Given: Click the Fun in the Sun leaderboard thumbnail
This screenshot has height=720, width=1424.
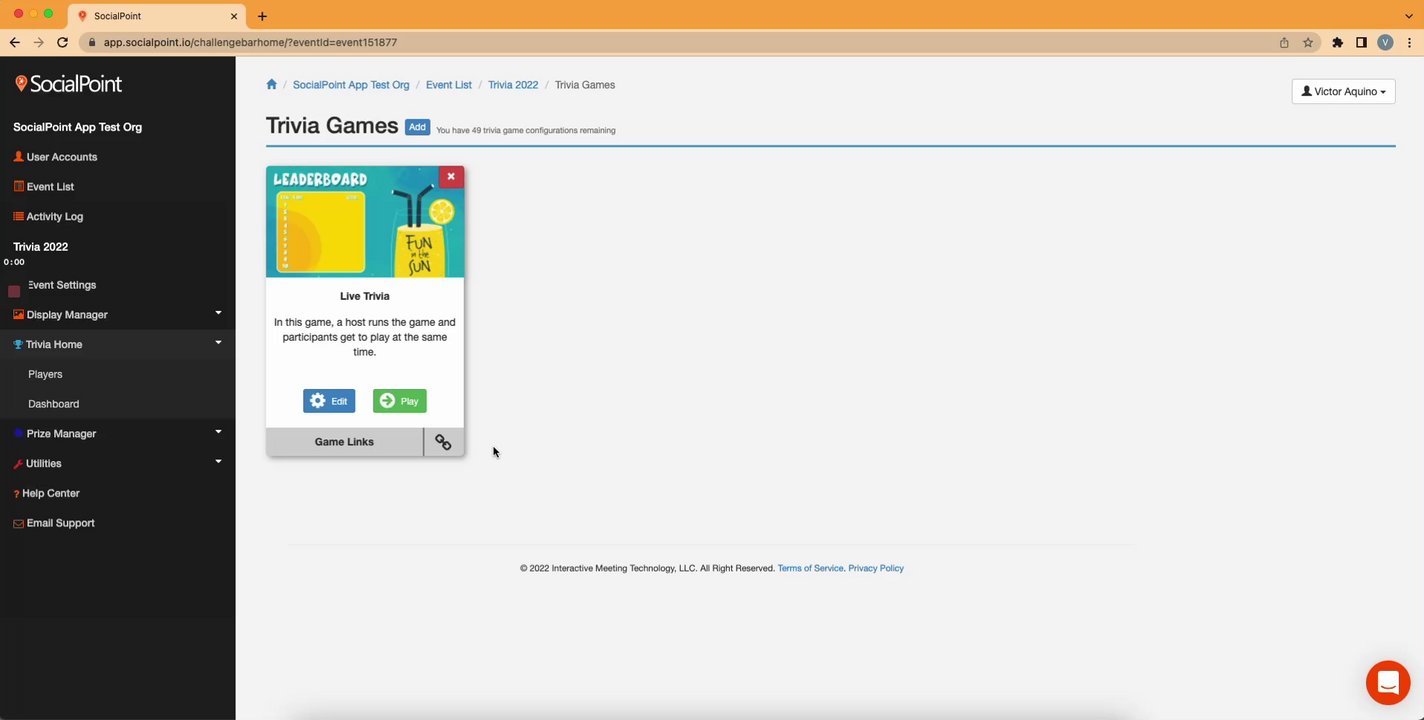Looking at the screenshot, I should click(365, 222).
